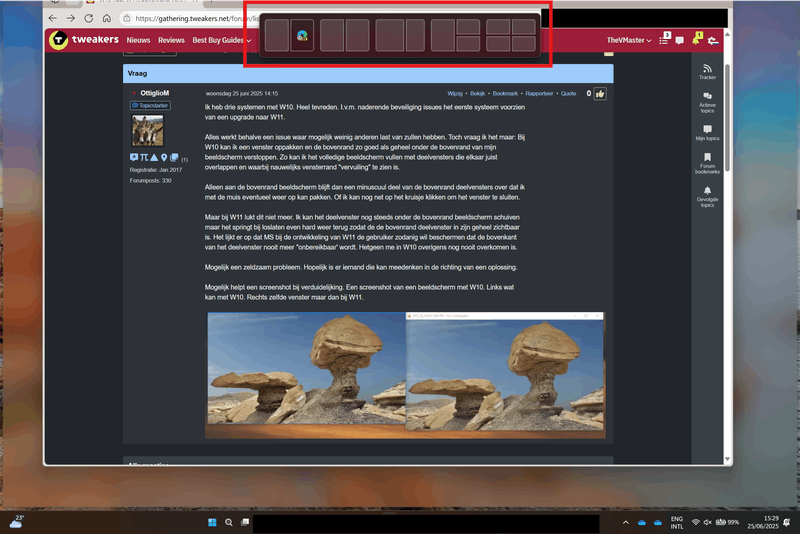Image resolution: width=800 pixels, height=534 pixels.
Task: Click the Tweakers logo
Action: pyautogui.click(x=84, y=40)
